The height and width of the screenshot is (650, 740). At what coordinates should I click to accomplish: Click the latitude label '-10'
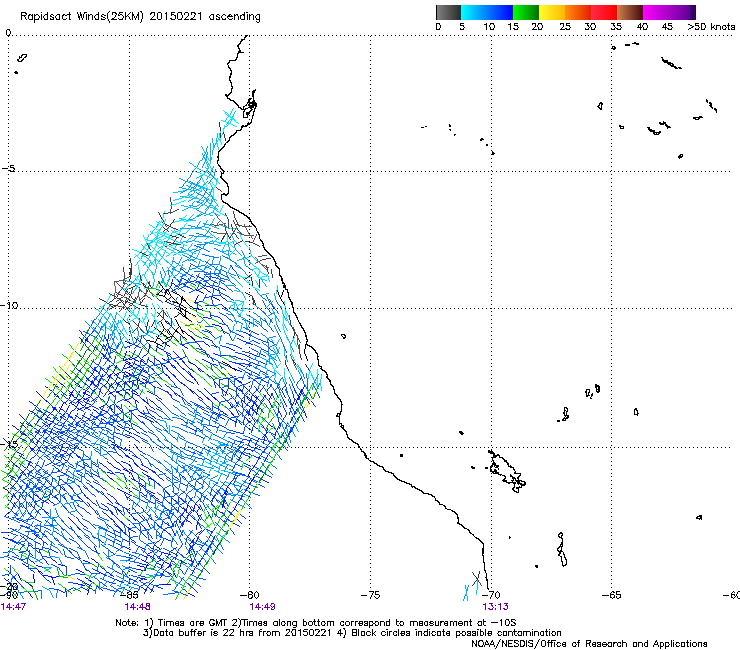(x=9, y=305)
